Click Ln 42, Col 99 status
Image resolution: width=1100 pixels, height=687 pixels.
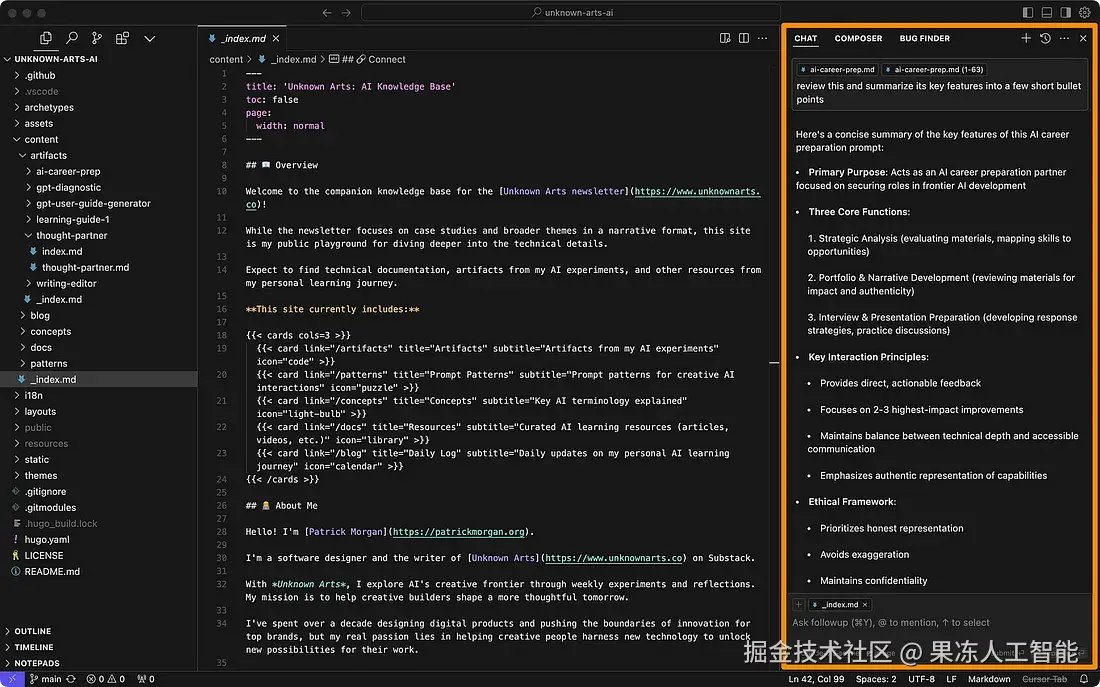coord(816,679)
